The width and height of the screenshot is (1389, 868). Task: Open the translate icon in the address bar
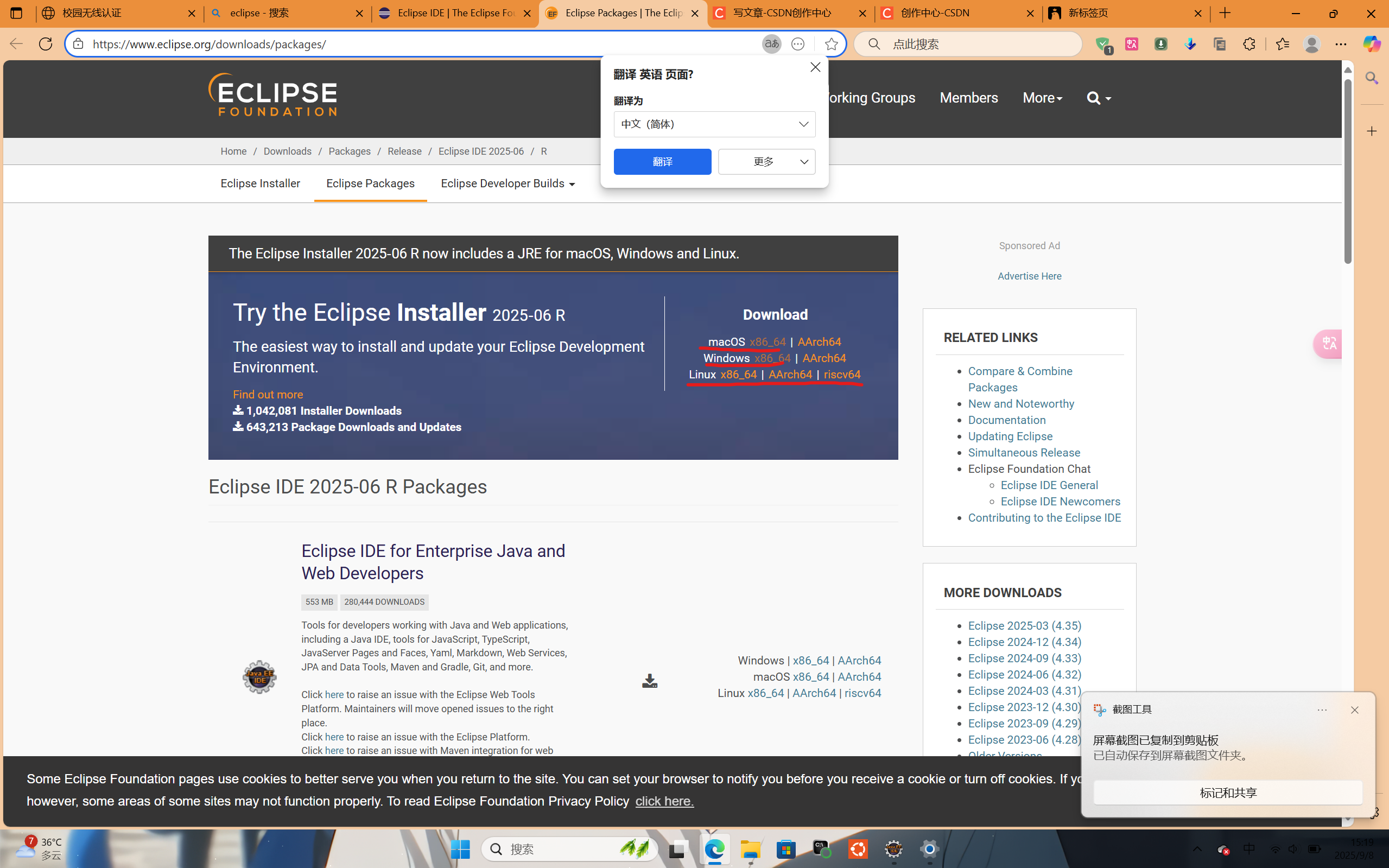(771, 43)
